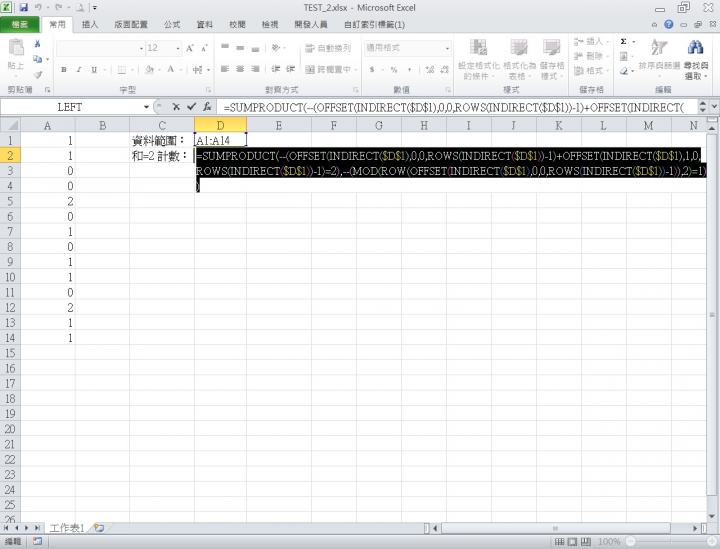The height and width of the screenshot is (549, 720).
Task: Toggle Align Text Right
Action: (x=255, y=69)
